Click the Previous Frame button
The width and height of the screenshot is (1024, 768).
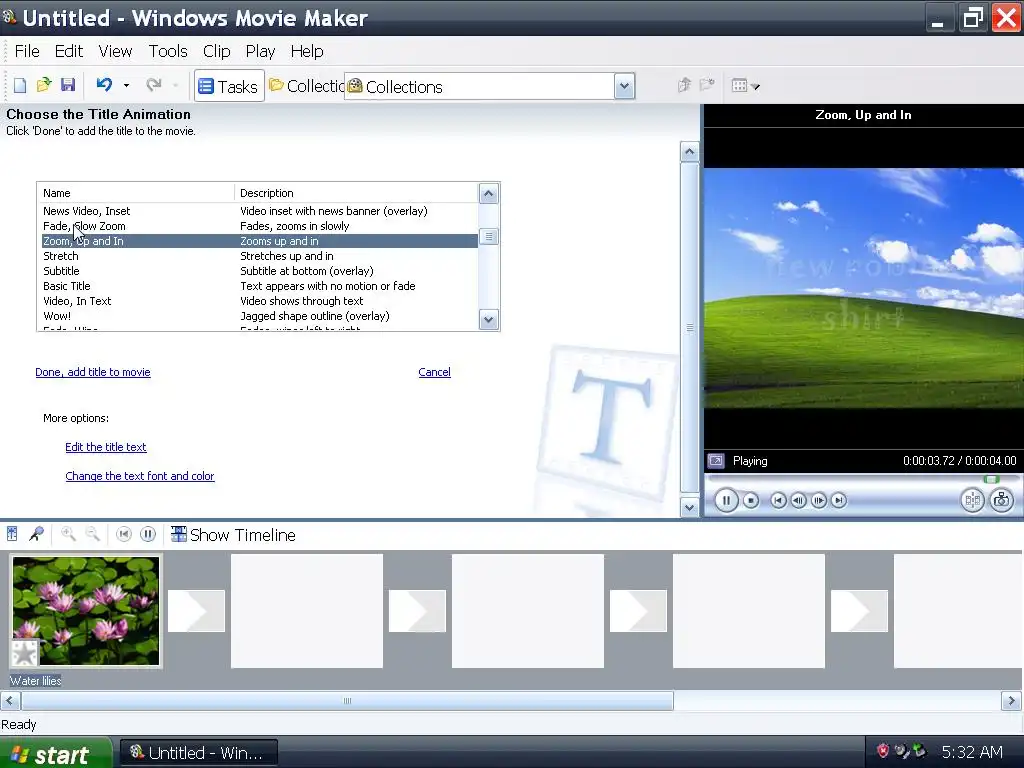pos(798,501)
